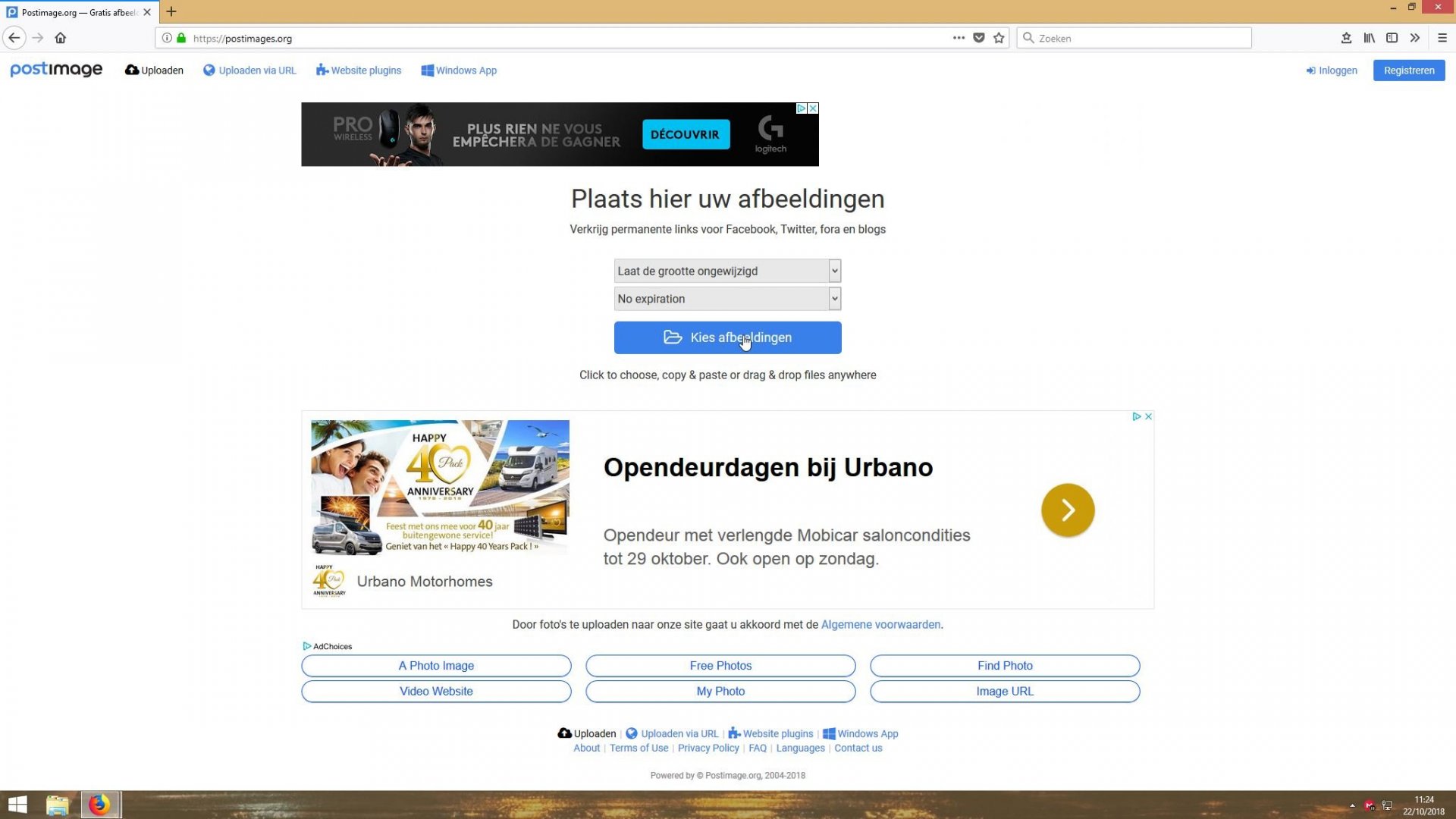
Task: Open the Algemene voorwaarden link
Action: coord(880,624)
